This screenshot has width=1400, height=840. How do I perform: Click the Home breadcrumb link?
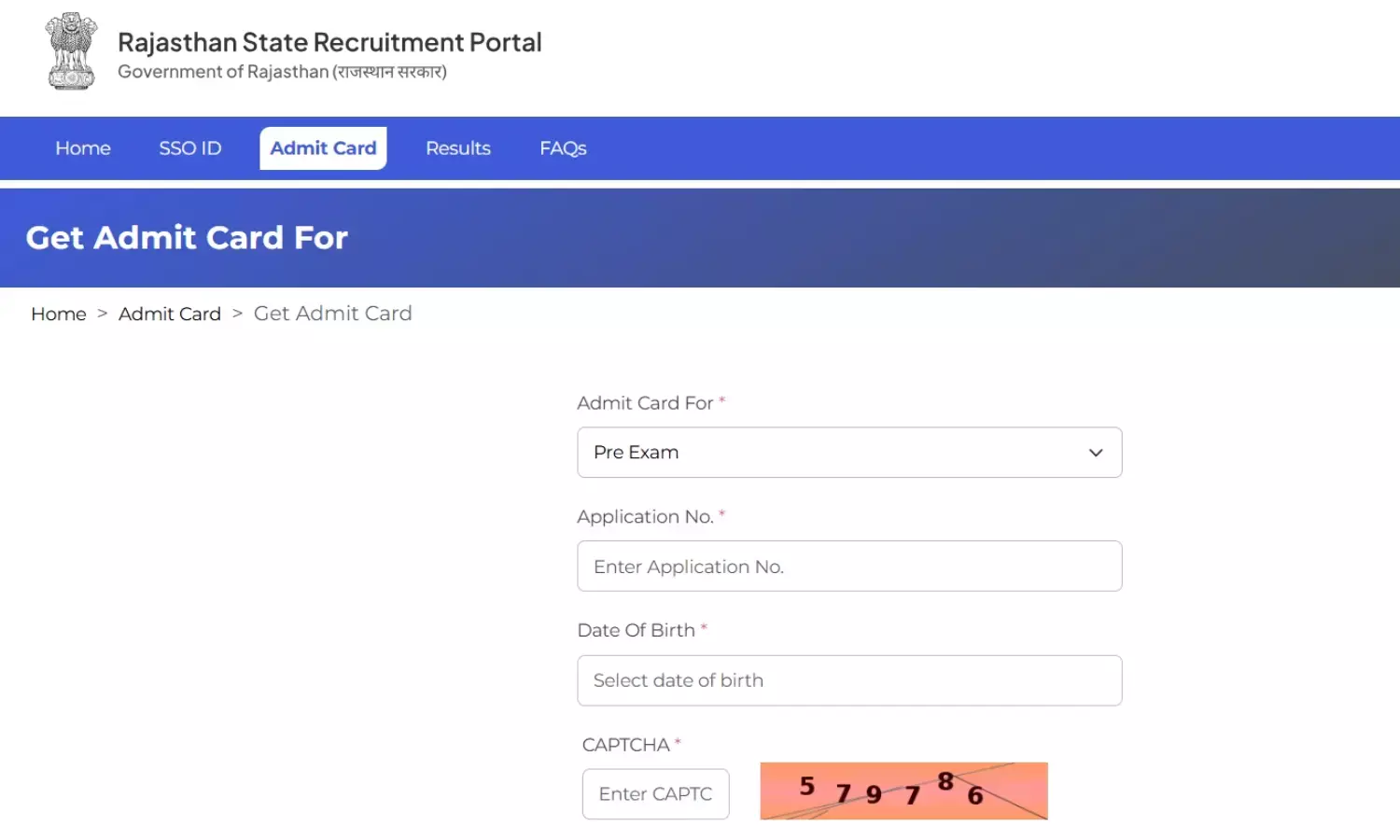point(58,314)
